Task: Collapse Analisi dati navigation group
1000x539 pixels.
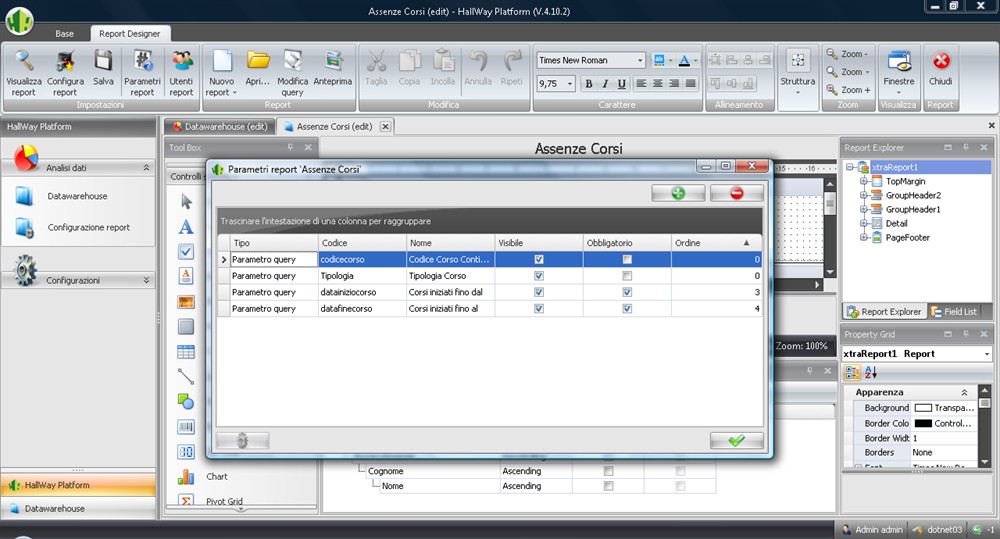Action: [146, 168]
